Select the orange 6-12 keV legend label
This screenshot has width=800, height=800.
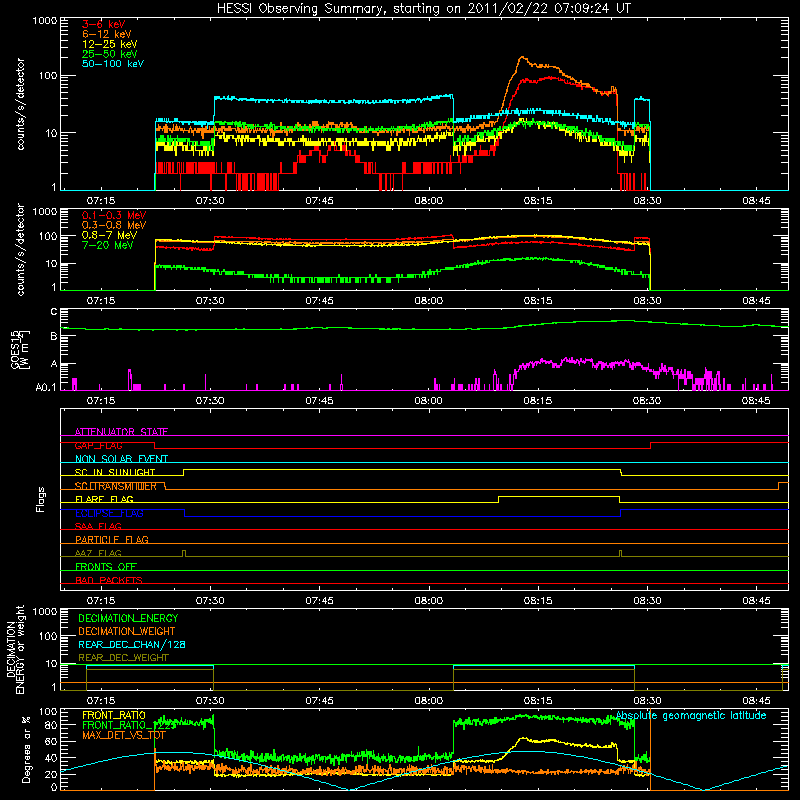click(x=107, y=34)
